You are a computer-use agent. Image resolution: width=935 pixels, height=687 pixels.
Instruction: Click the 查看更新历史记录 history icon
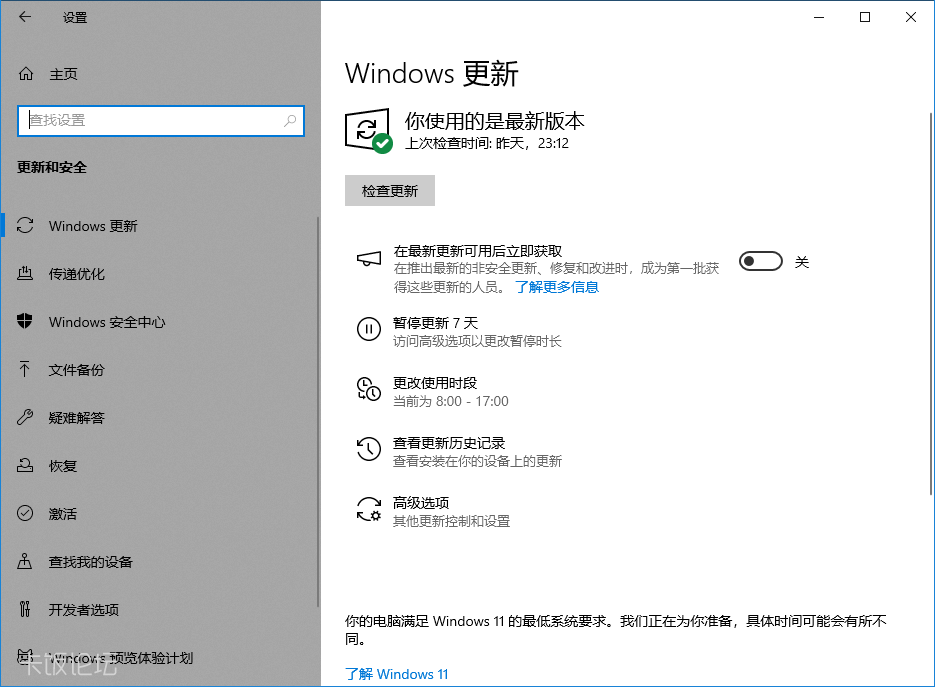(x=369, y=450)
